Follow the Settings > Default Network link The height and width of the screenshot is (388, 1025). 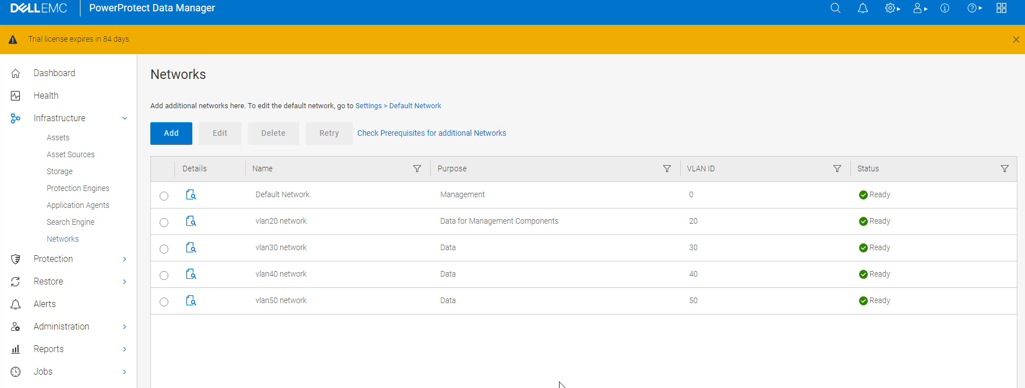(x=398, y=105)
